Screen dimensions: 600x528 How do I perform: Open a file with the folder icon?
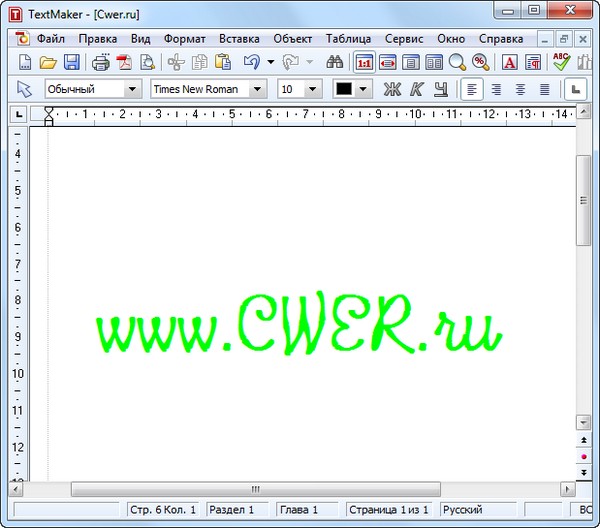tap(48, 62)
